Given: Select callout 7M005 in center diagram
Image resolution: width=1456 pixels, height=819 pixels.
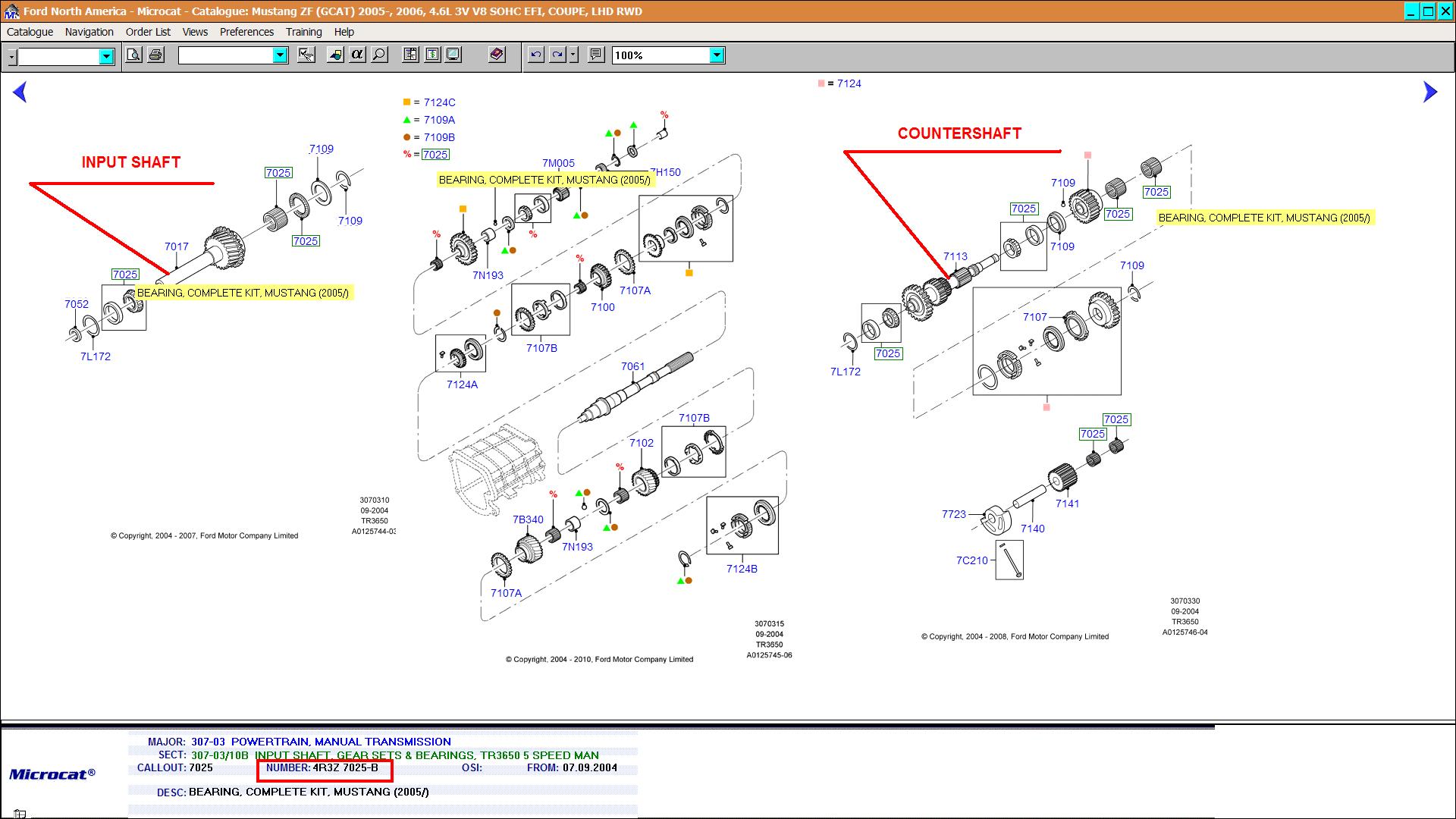Looking at the screenshot, I should (x=558, y=163).
